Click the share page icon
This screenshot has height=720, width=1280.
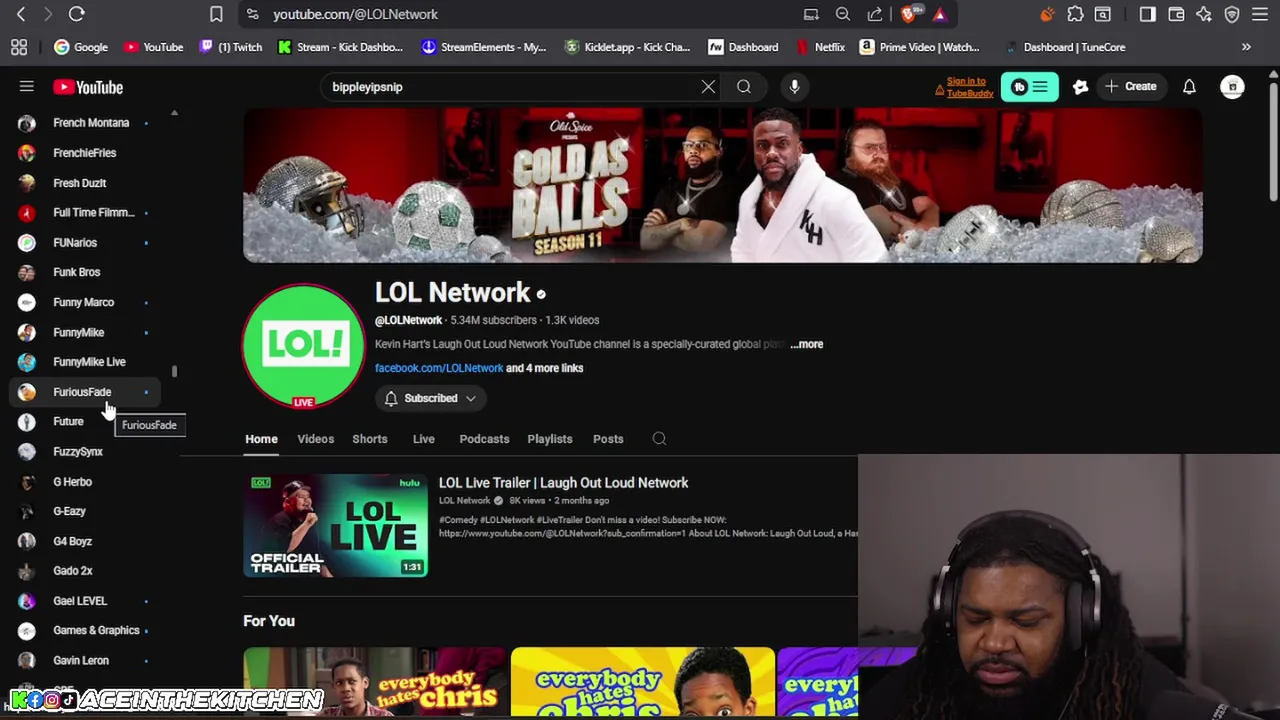(x=875, y=14)
